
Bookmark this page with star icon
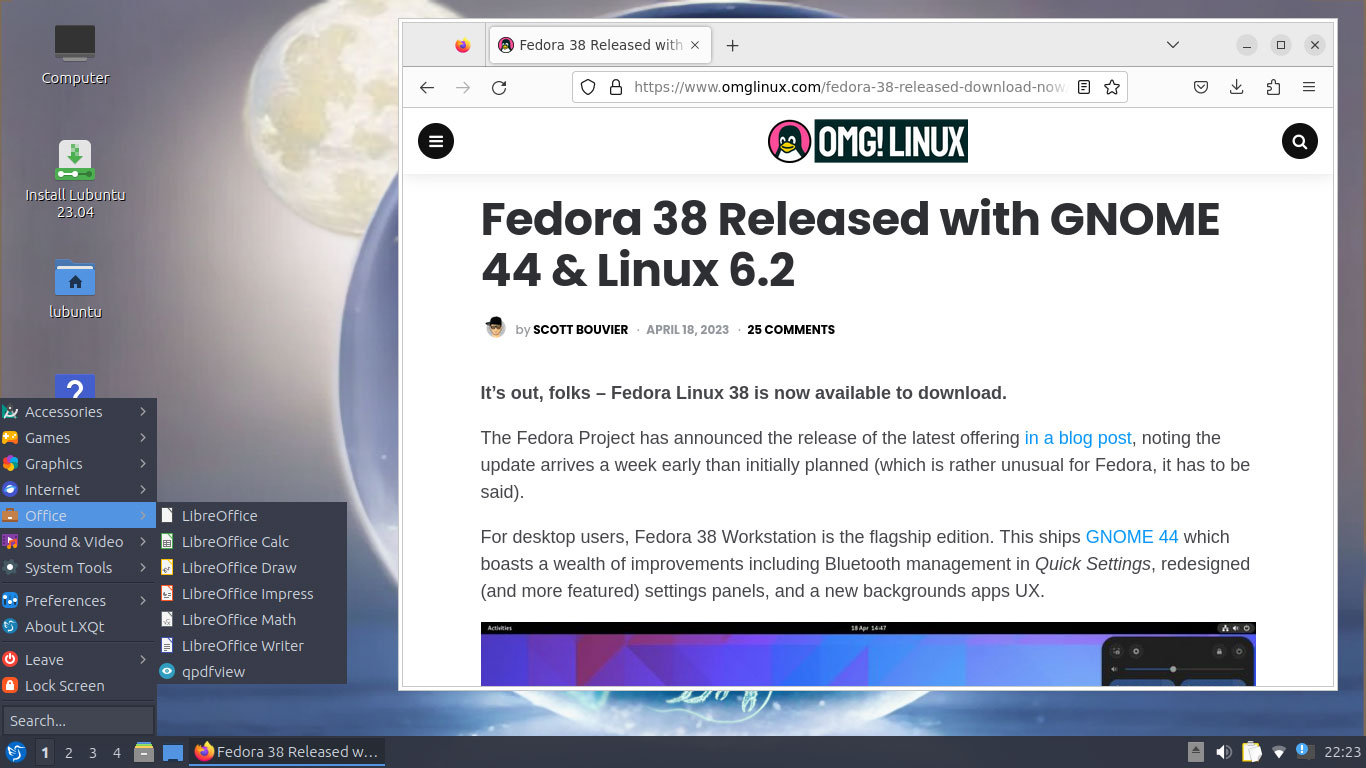(1111, 87)
